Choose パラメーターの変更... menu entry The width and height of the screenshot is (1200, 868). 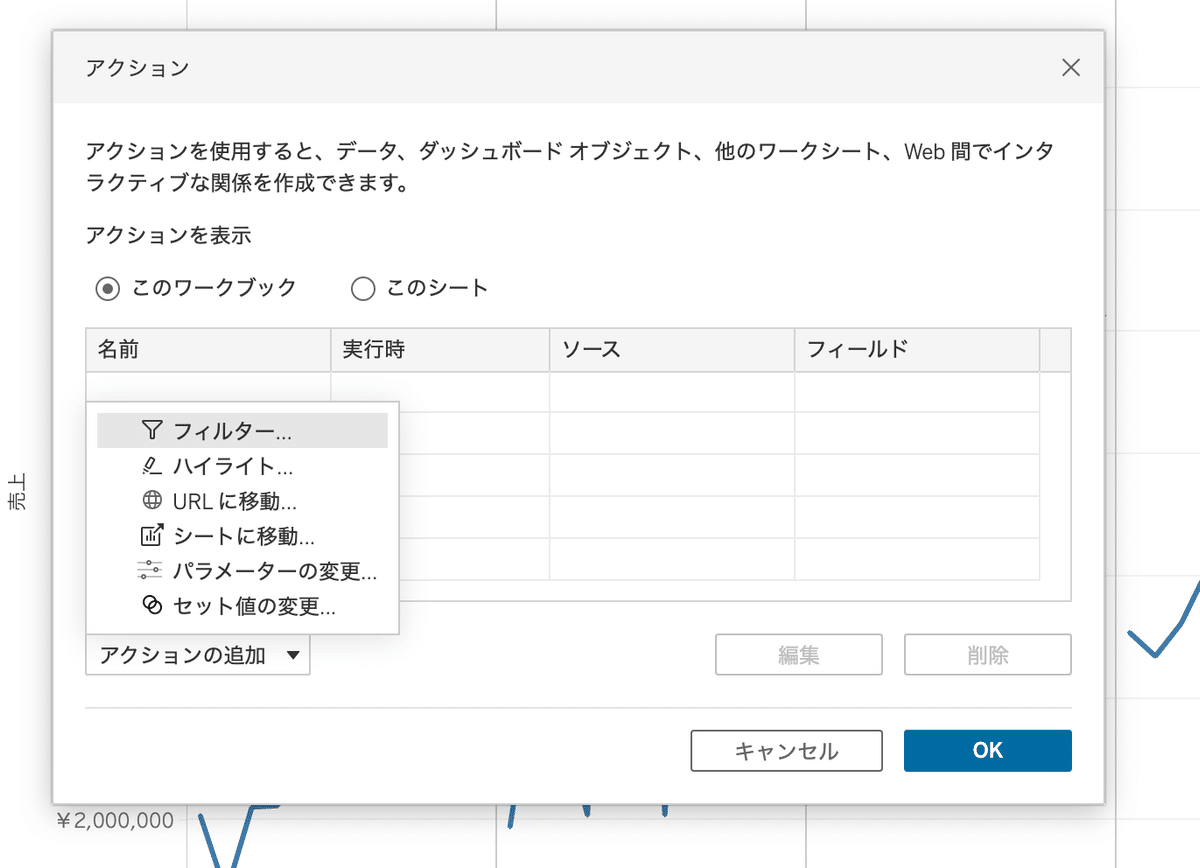point(242,571)
